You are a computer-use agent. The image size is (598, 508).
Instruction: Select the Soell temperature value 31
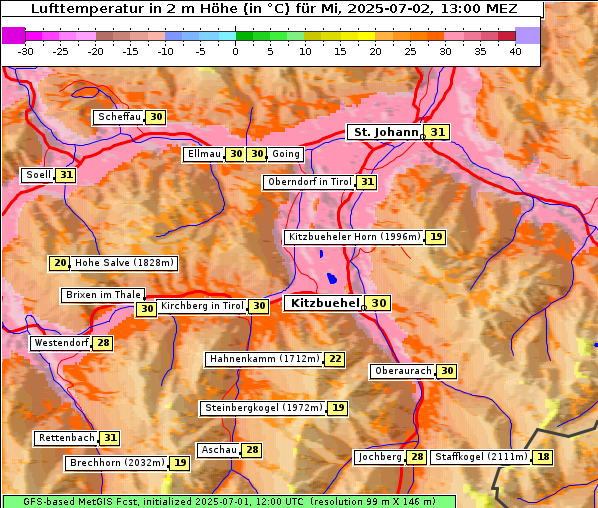point(66,175)
